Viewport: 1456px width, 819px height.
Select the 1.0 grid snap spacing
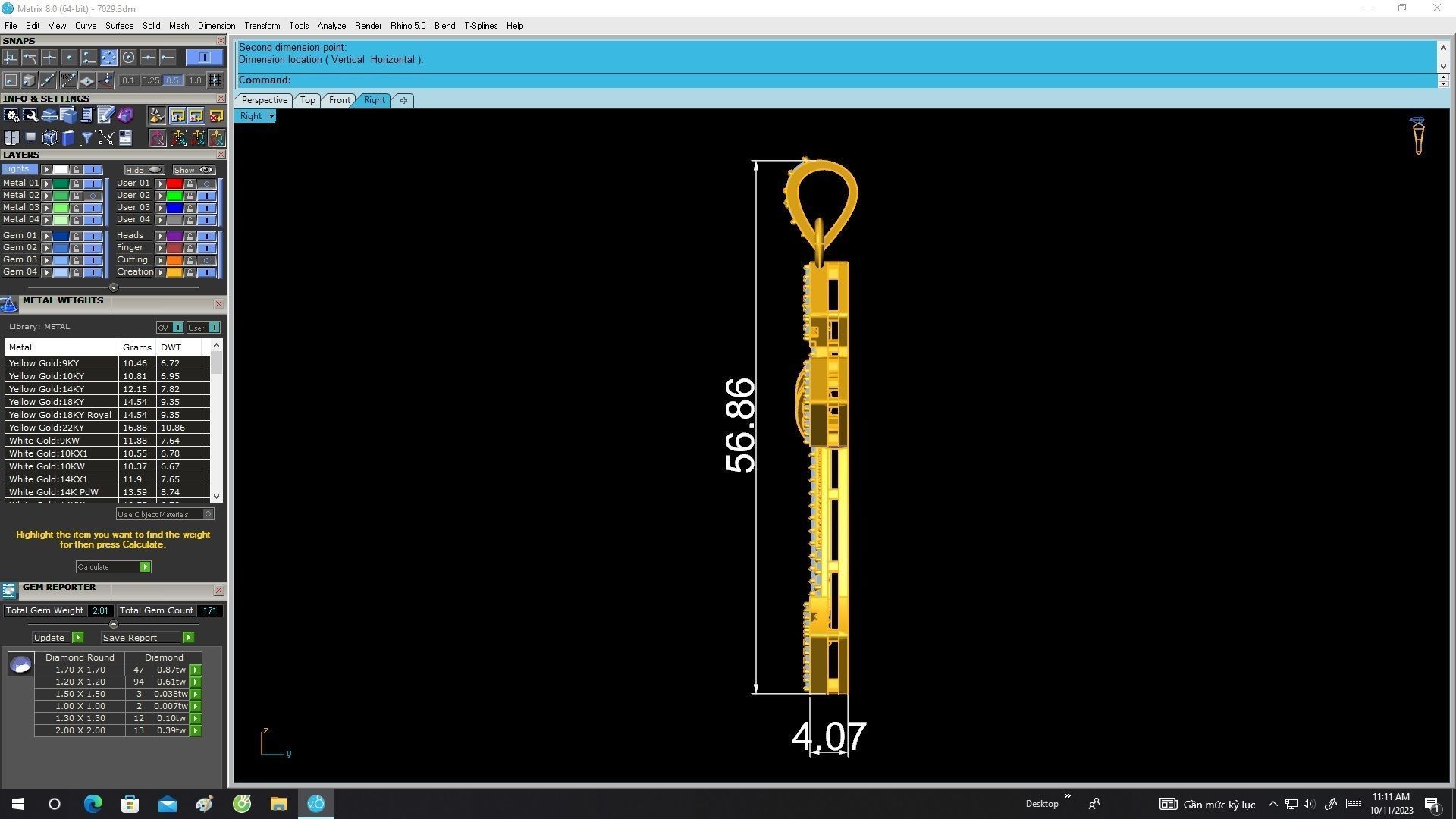(195, 80)
